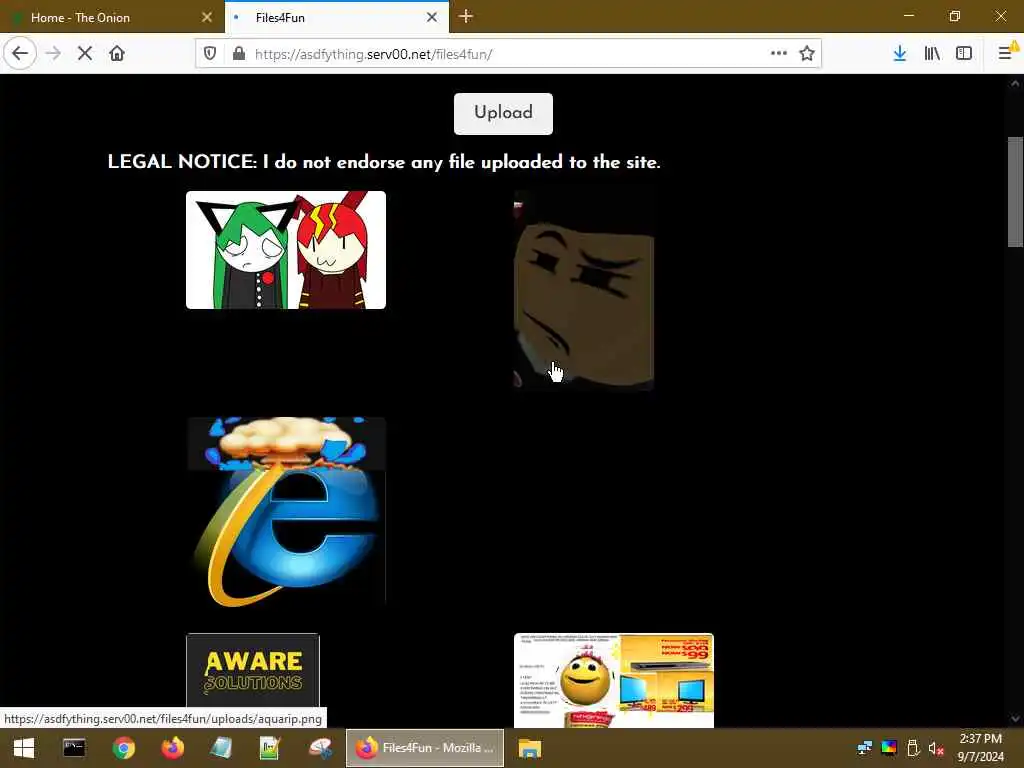
Task: Launch Google Chrome from taskbar
Action: pyautogui.click(x=123, y=748)
